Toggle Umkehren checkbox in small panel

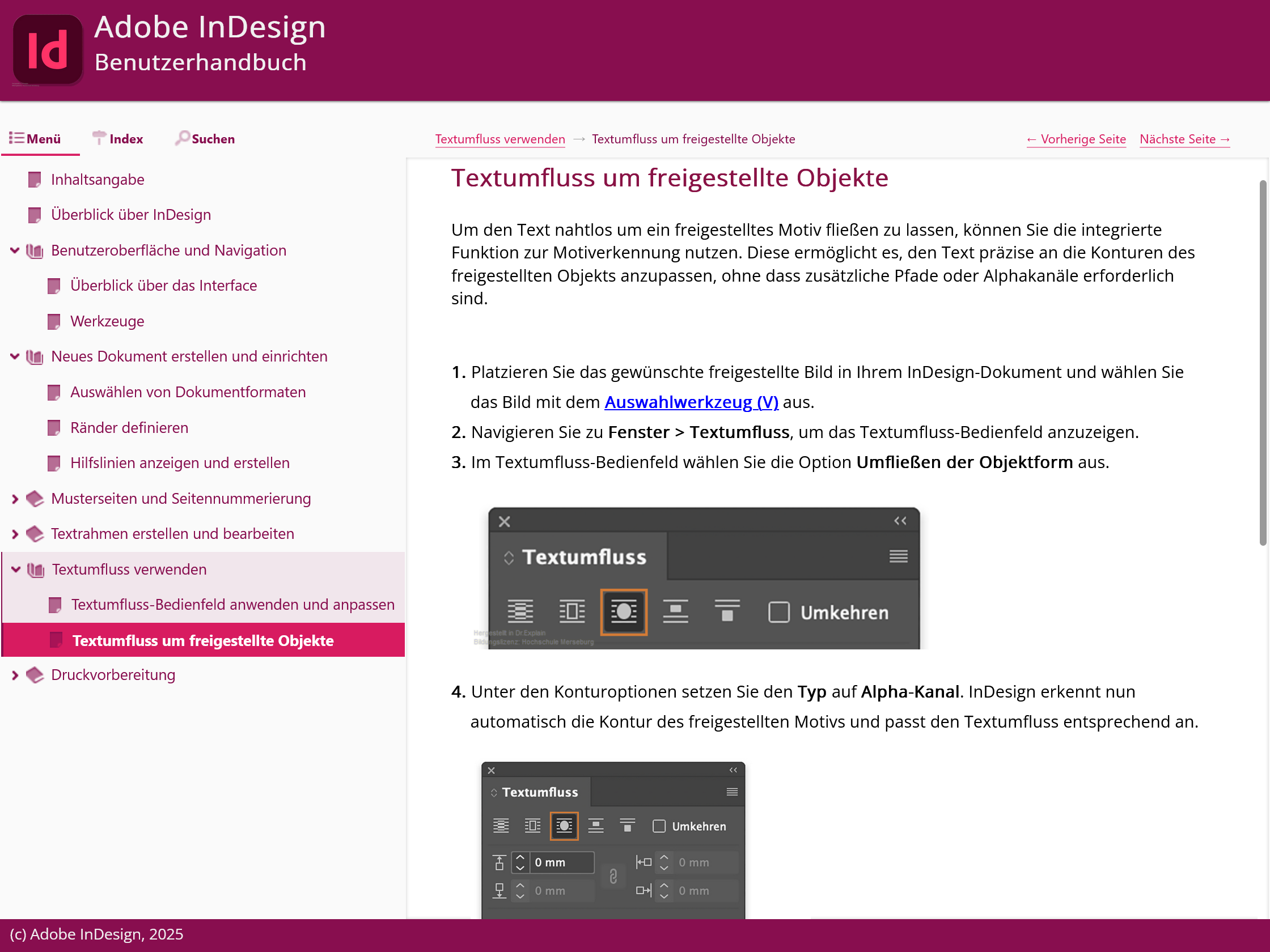point(659,826)
